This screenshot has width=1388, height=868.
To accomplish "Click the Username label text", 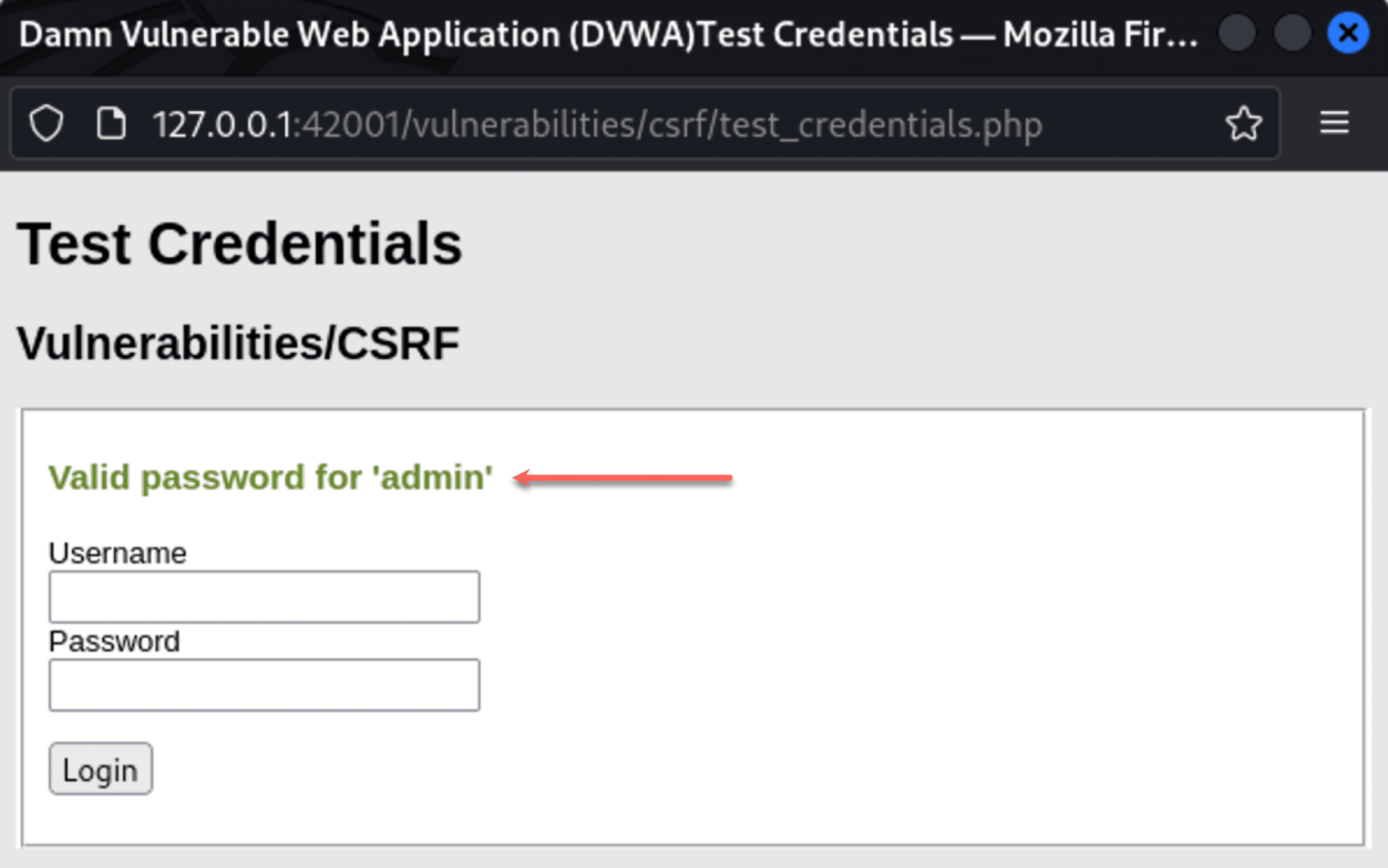I will click(x=117, y=553).
